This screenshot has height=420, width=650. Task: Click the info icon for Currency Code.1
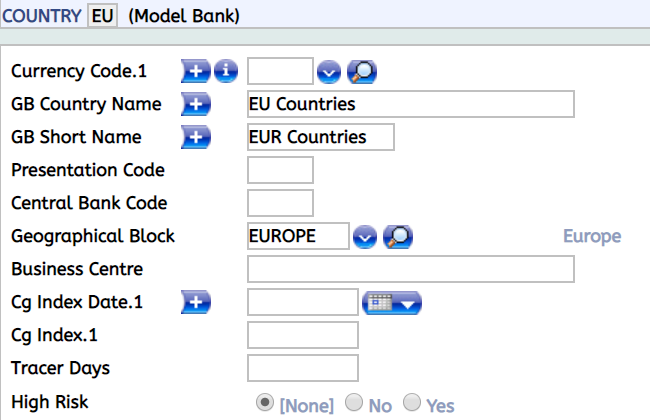pos(226,71)
